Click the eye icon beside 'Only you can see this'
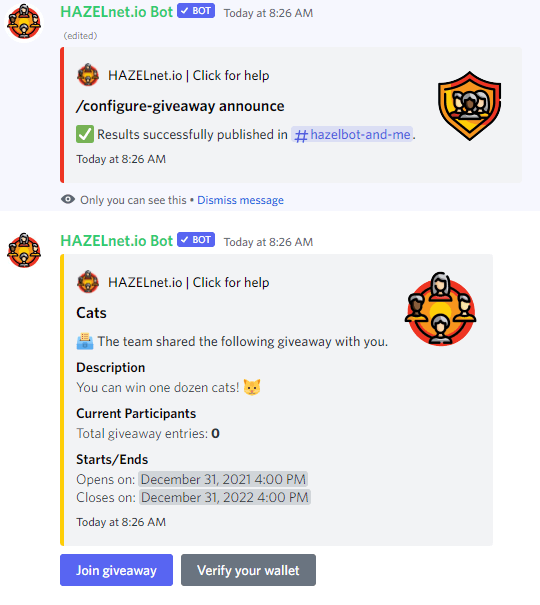 (x=68, y=199)
